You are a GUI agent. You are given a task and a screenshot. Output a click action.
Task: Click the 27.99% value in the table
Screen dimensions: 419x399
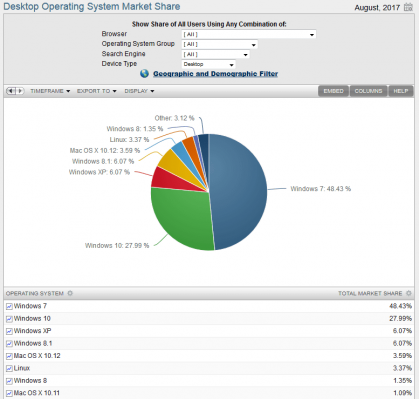[x=400, y=319]
